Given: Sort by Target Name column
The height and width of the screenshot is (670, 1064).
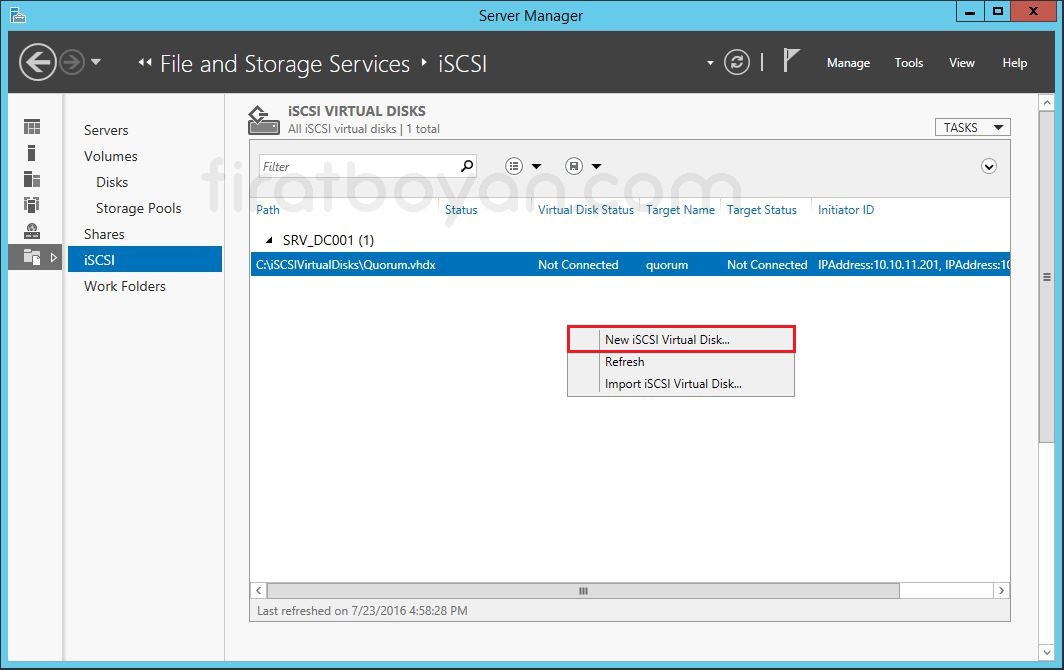Looking at the screenshot, I should coord(680,210).
